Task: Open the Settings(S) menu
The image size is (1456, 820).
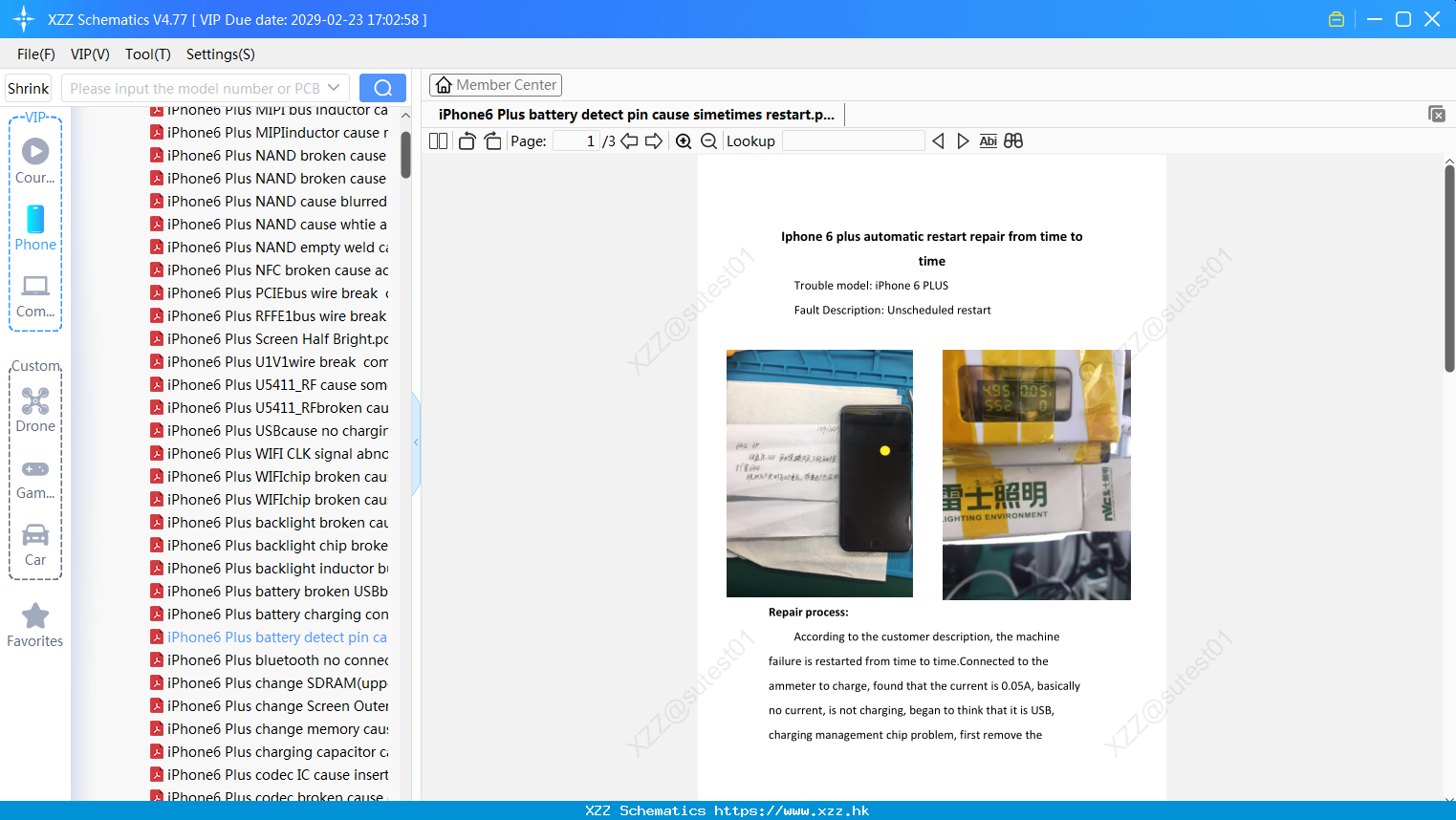Action: click(221, 54)
